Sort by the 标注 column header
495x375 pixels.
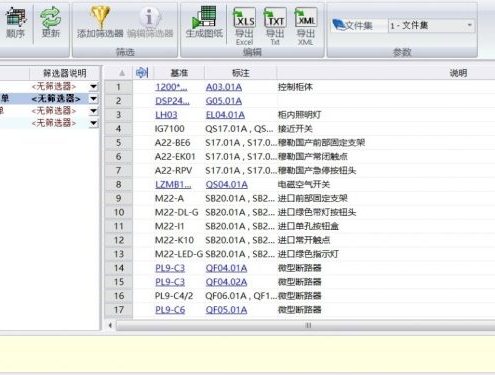tap(240, 73)
